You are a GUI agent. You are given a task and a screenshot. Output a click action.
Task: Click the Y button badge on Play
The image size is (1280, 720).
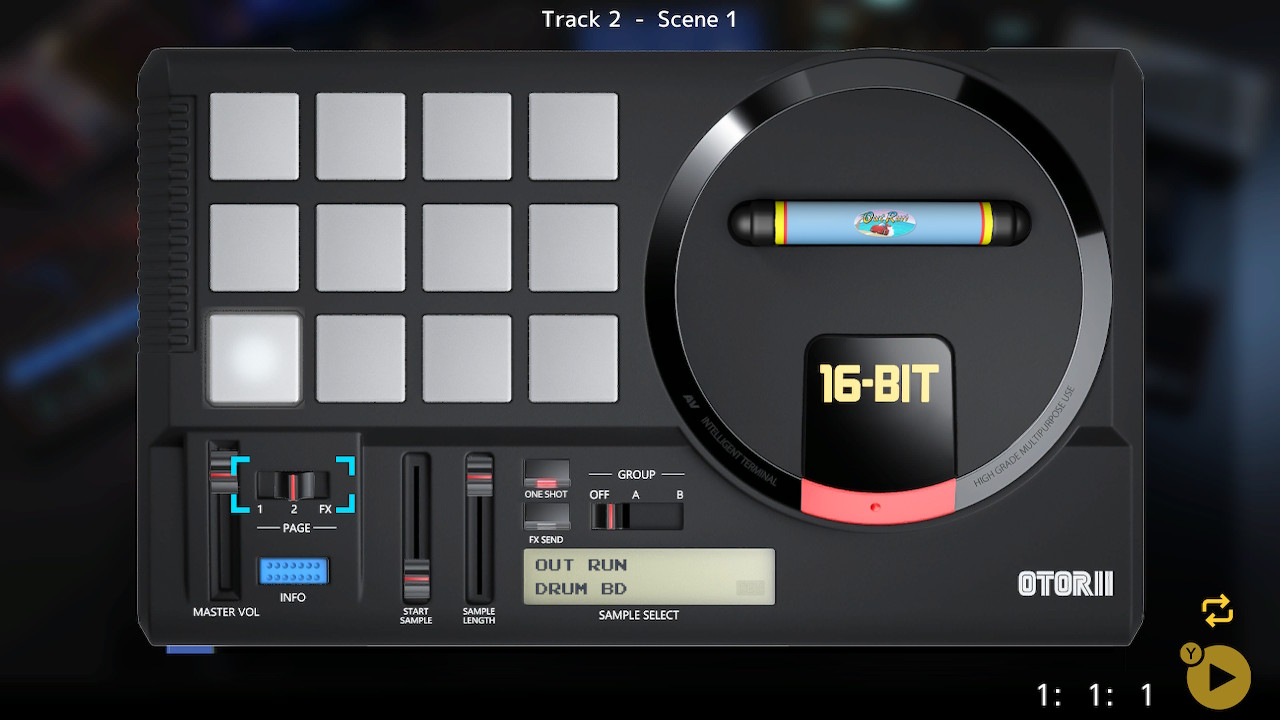coord(1190,655)
